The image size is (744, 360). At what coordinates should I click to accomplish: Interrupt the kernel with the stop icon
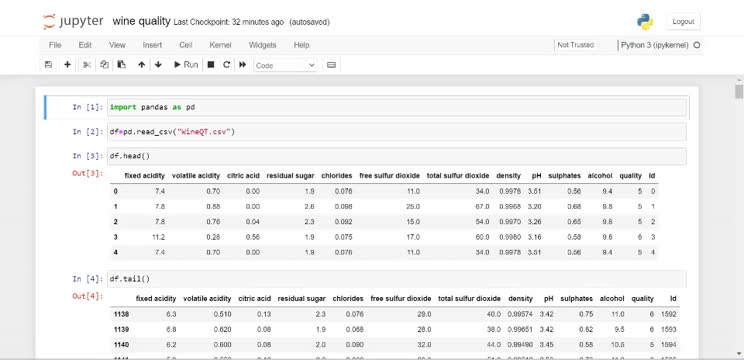[x=211, y=65]
